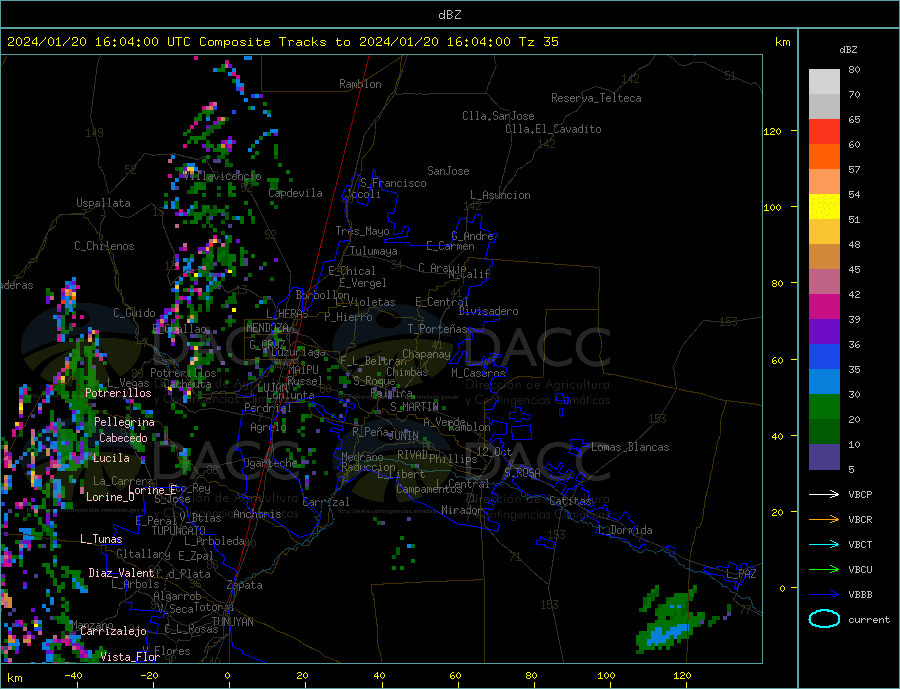Click the dBZ heading above the color scale

point(848,50)
